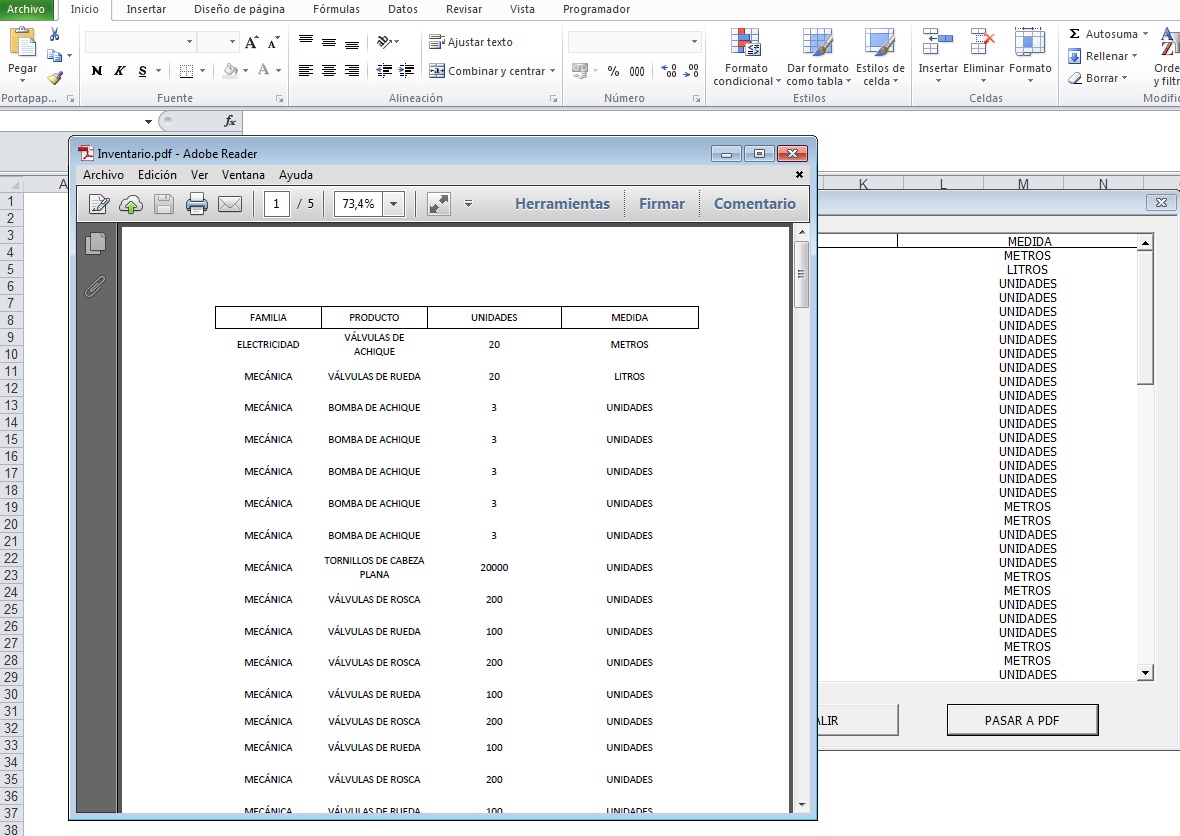Click the print icon in Adobe Reader
This screenshot has width=1180, height=836.
197,204
